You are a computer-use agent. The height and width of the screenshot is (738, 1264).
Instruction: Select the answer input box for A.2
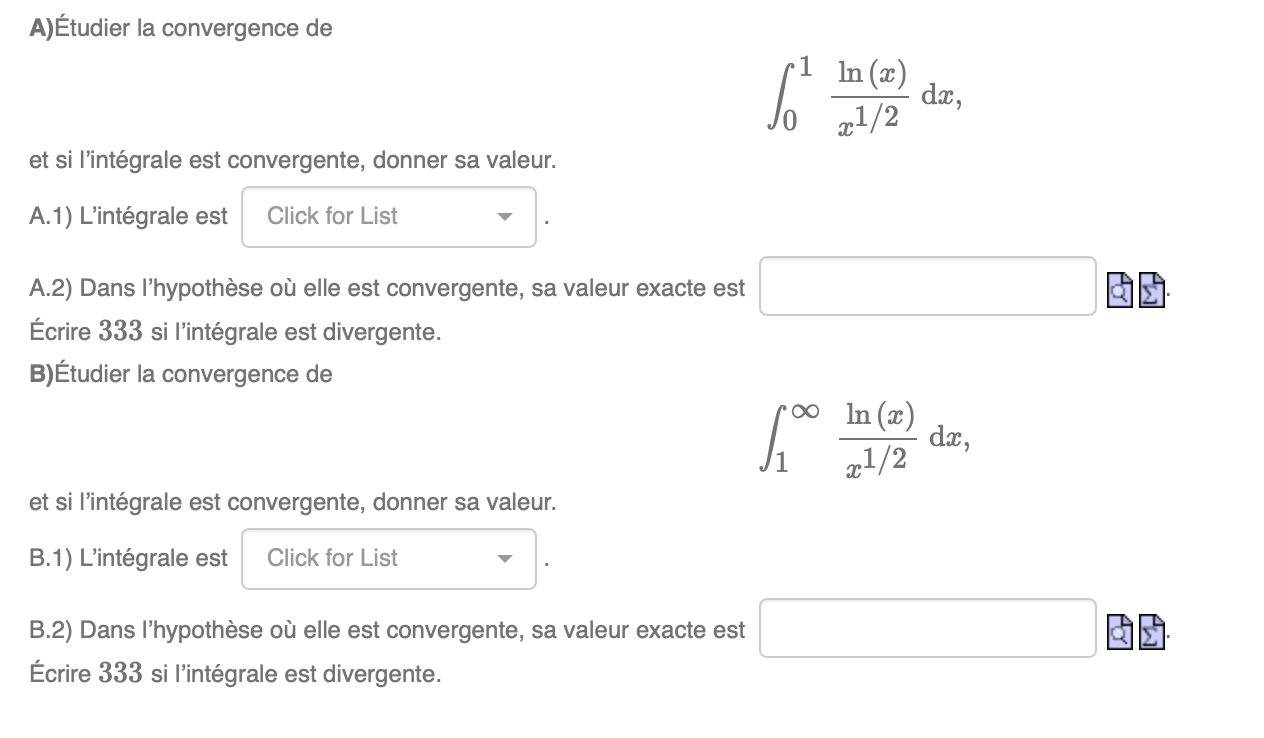click(927, 286)
